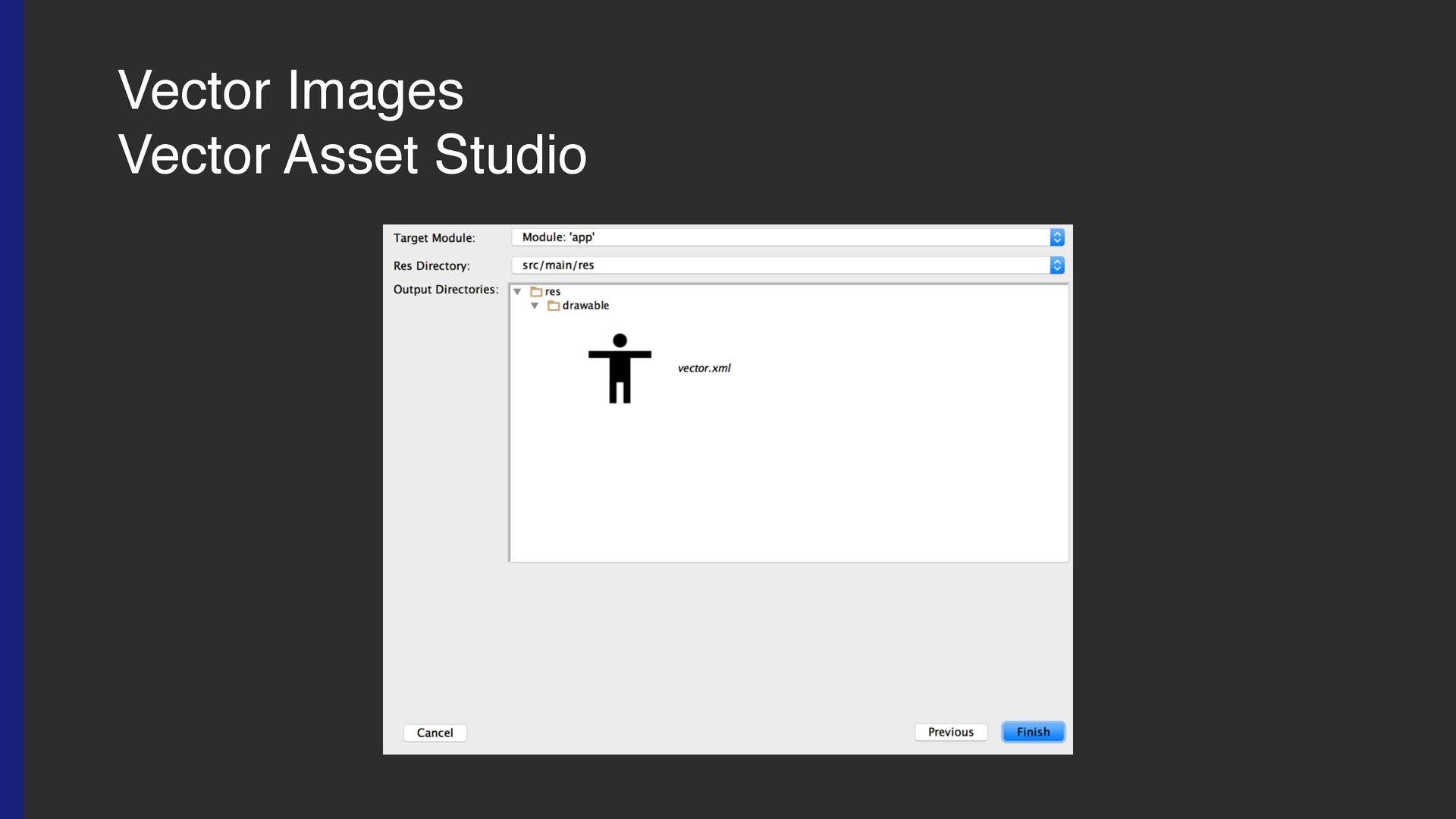The image size is (1456, 819).
Task: Collapse the res folder tree arrow
Action: point(517,292)
